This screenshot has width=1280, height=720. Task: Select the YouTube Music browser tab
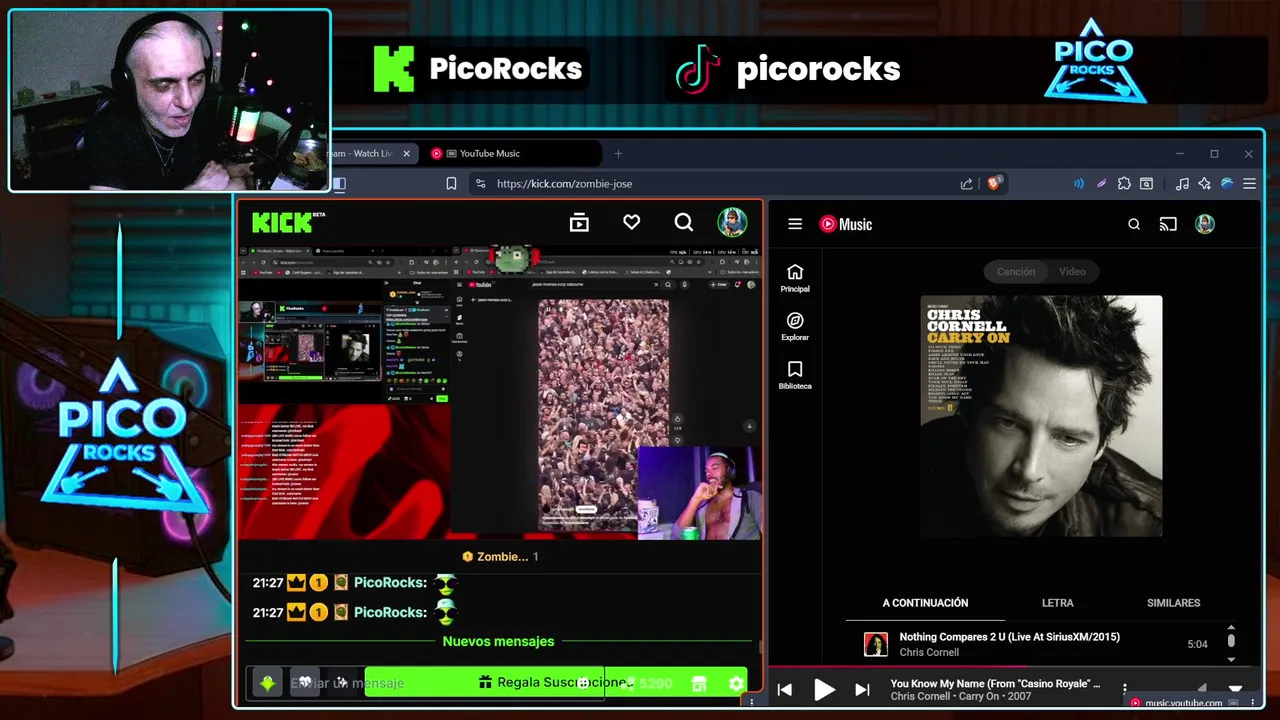[514, 153]
